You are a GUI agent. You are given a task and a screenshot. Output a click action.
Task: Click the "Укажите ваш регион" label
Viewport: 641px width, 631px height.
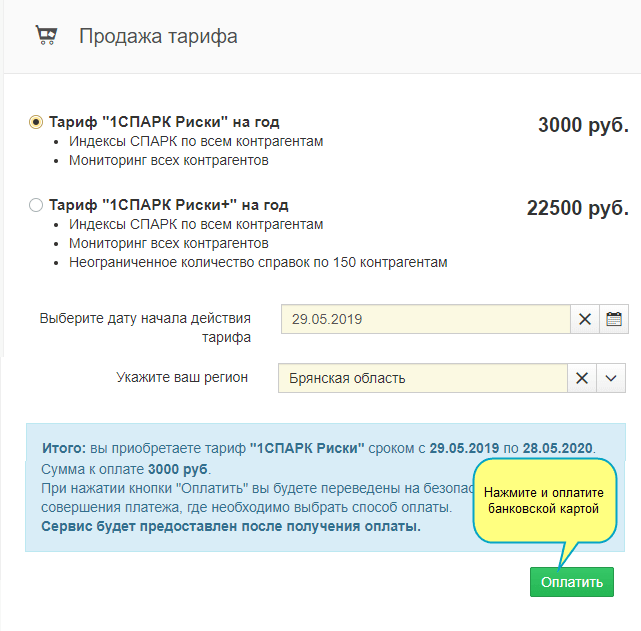tap(182, 378)
